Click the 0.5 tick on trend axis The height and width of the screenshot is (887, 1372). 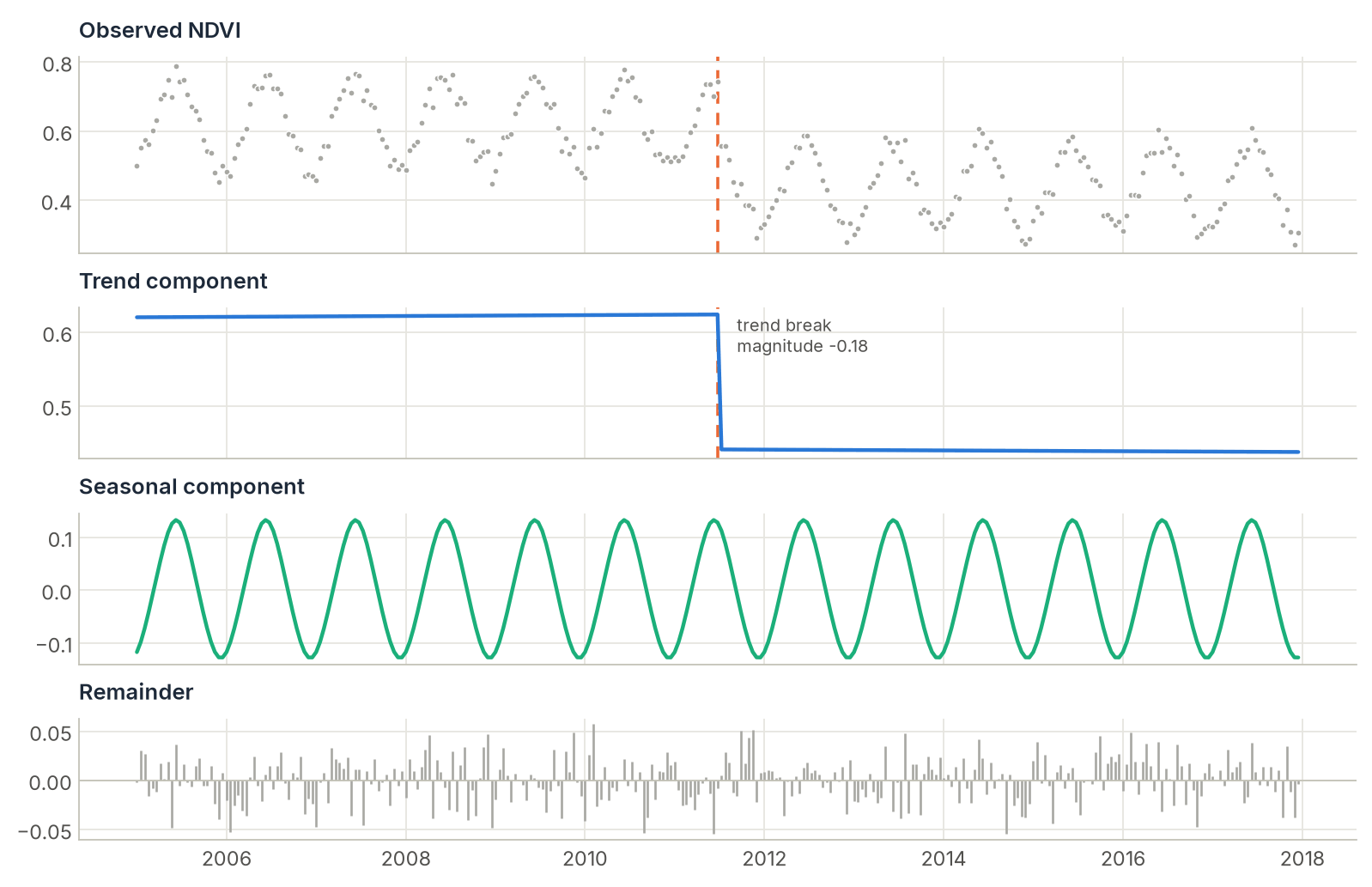tap(58, 407)
